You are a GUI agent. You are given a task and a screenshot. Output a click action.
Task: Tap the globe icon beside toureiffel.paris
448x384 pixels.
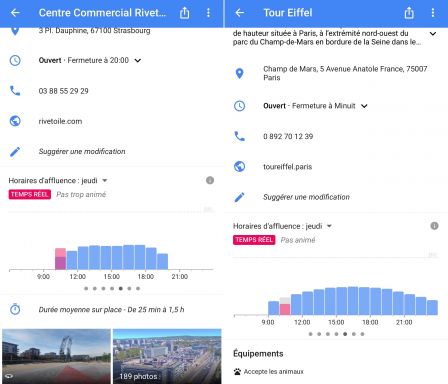click(239, 166)
